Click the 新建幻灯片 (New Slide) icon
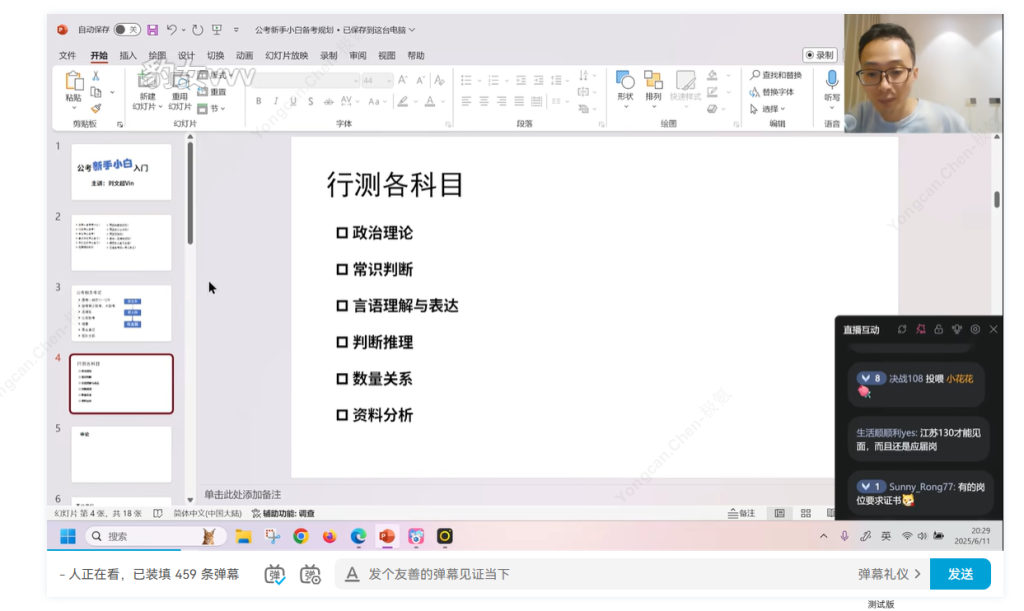This screenshot has width=1024, height=611. tap(146, 81)
